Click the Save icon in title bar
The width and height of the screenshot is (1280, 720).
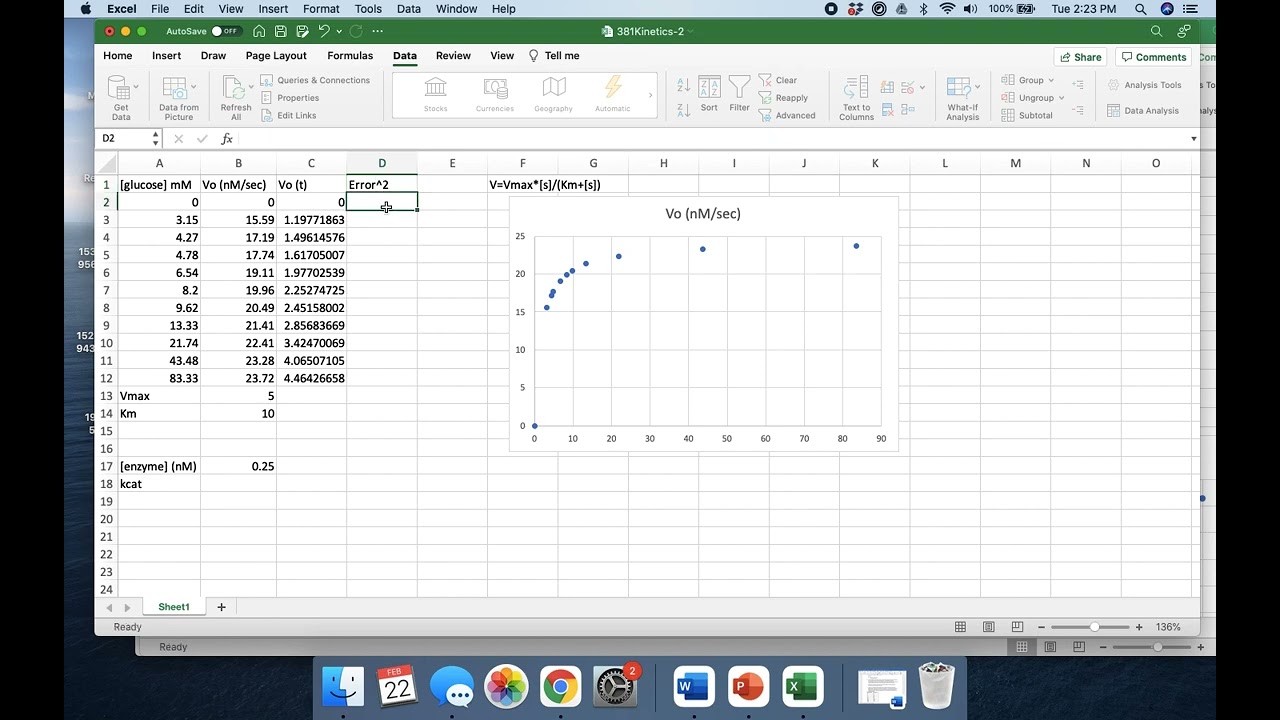point(280,31)
